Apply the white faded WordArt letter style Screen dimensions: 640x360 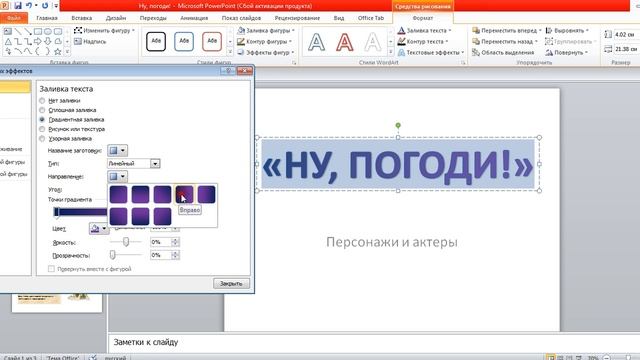[372, 42]
